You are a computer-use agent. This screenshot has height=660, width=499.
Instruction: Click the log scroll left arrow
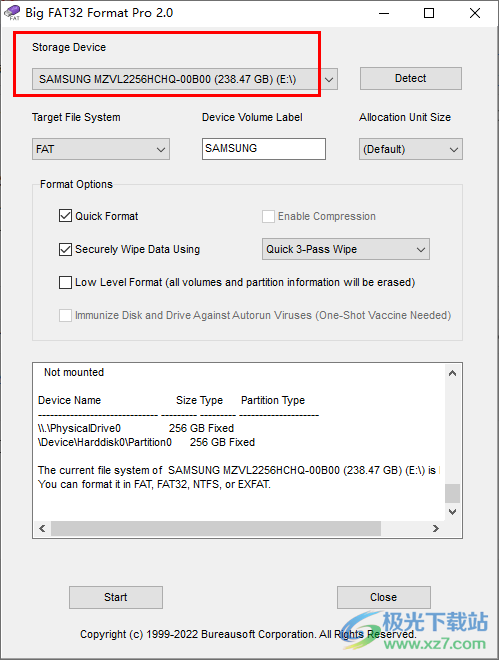[42, 528]
